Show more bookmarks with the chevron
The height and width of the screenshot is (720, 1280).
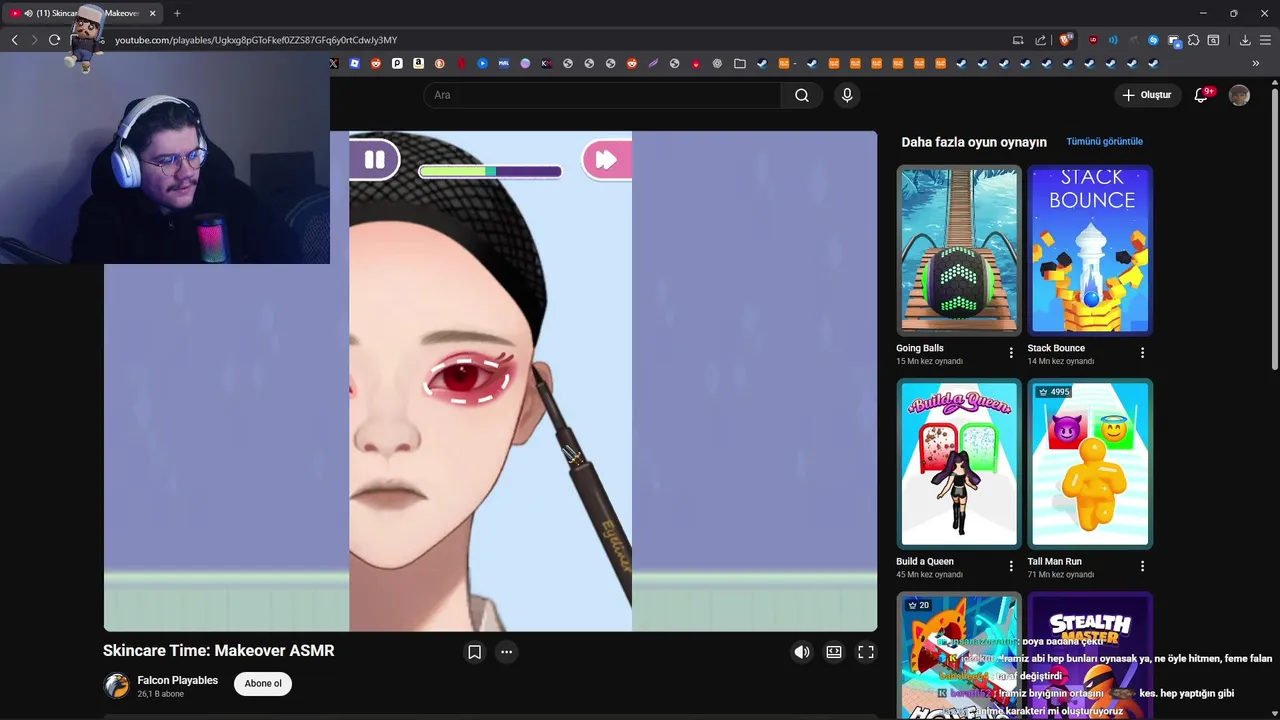(x=1256, y=63)
